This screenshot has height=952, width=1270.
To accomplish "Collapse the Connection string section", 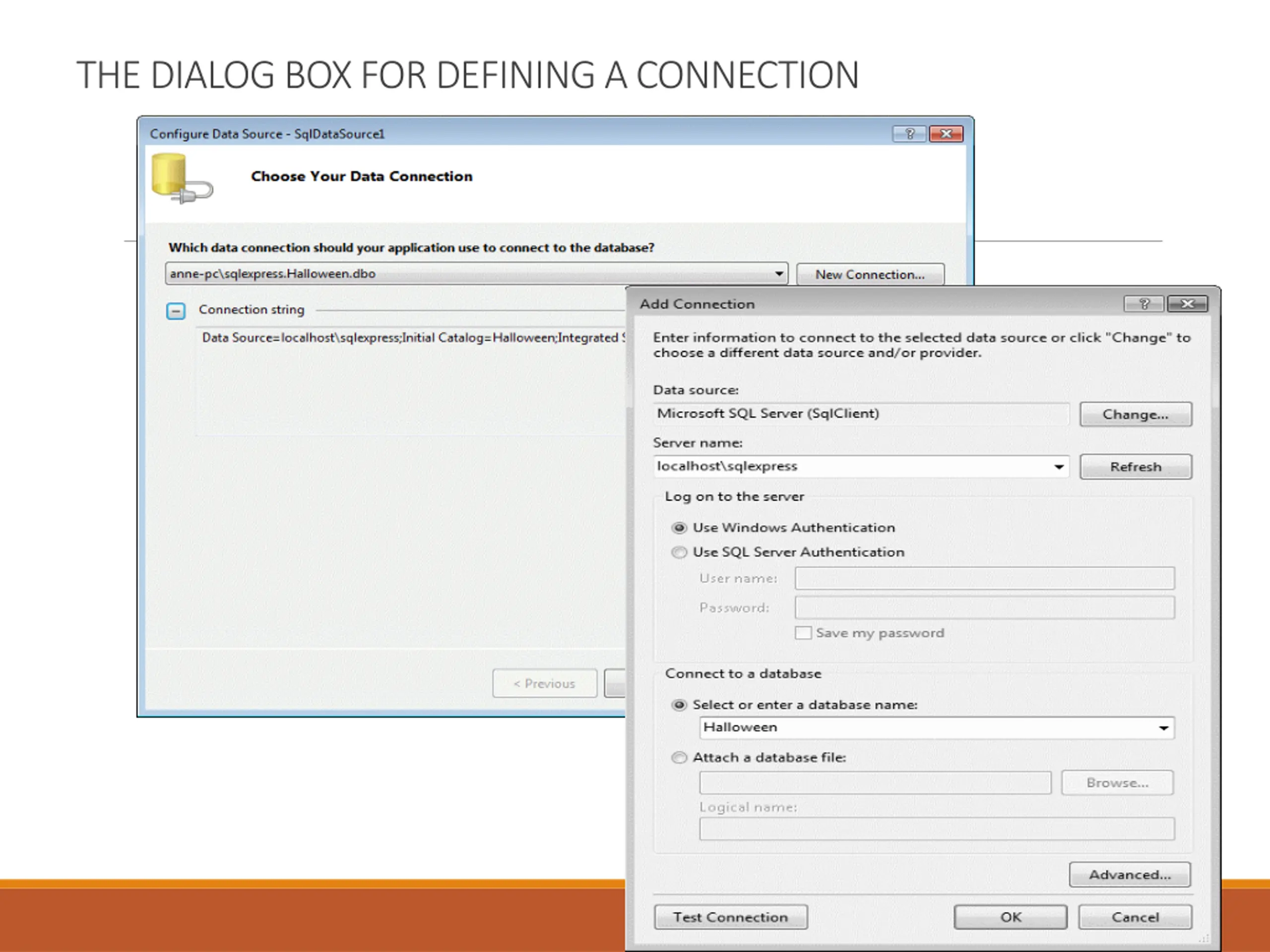I will [x=176, y=311].
